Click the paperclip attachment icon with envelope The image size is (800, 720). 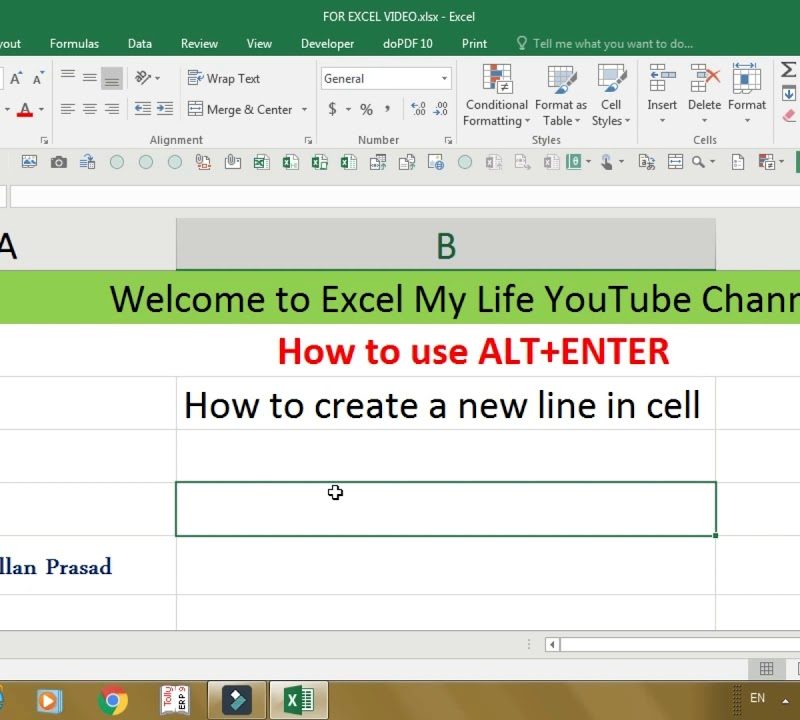[232, 162]
